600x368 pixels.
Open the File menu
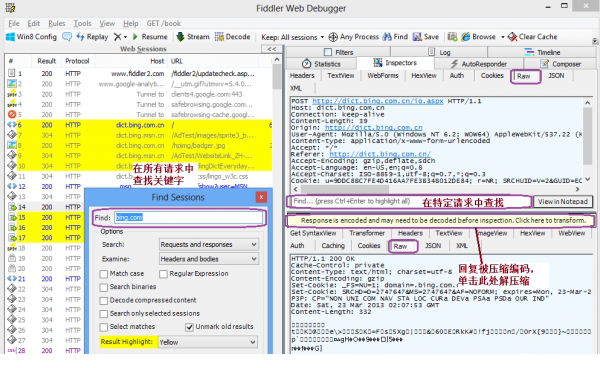14,23
